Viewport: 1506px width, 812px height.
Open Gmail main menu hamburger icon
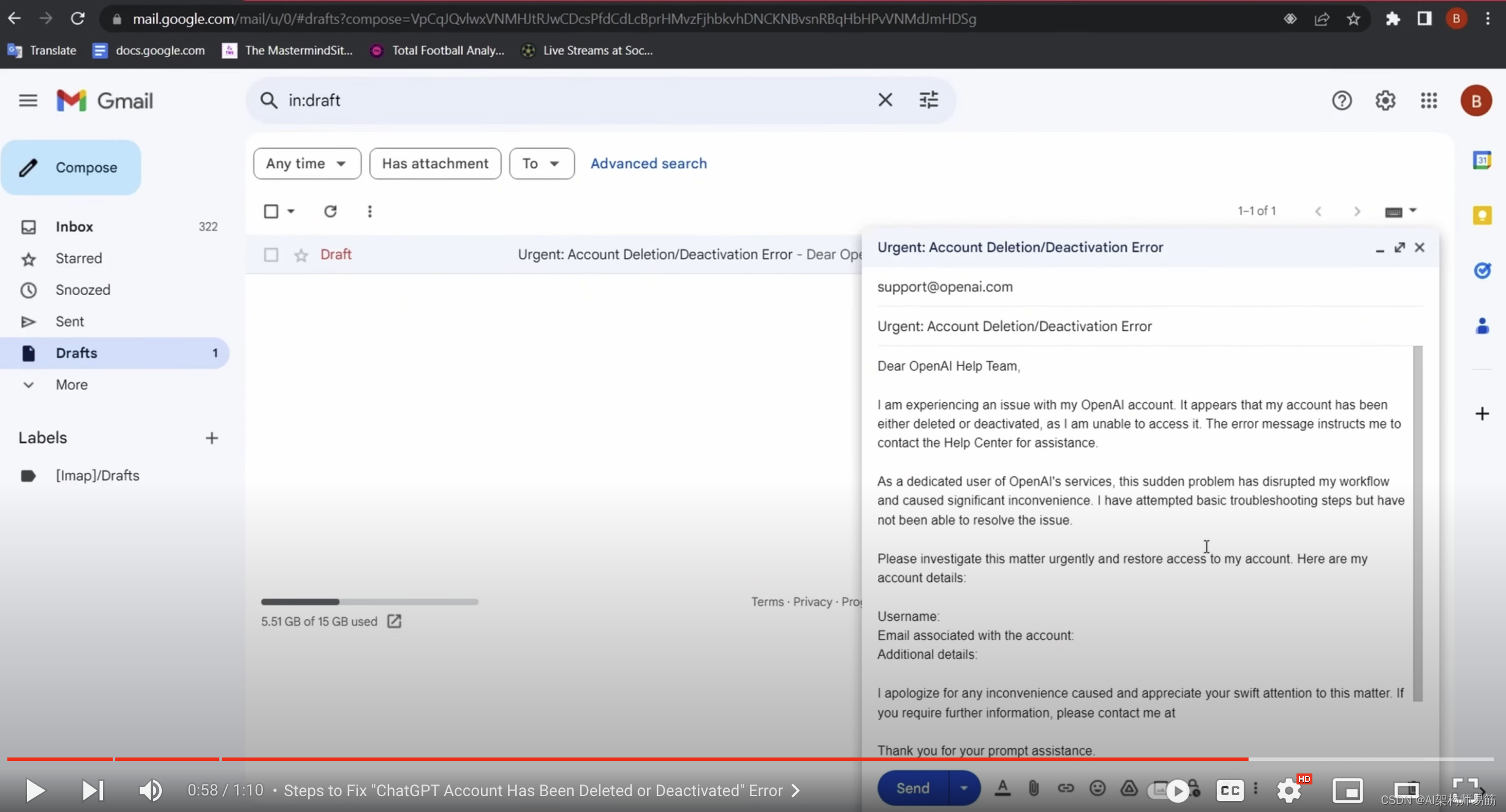pyautogui.click(x=28, y=100)
